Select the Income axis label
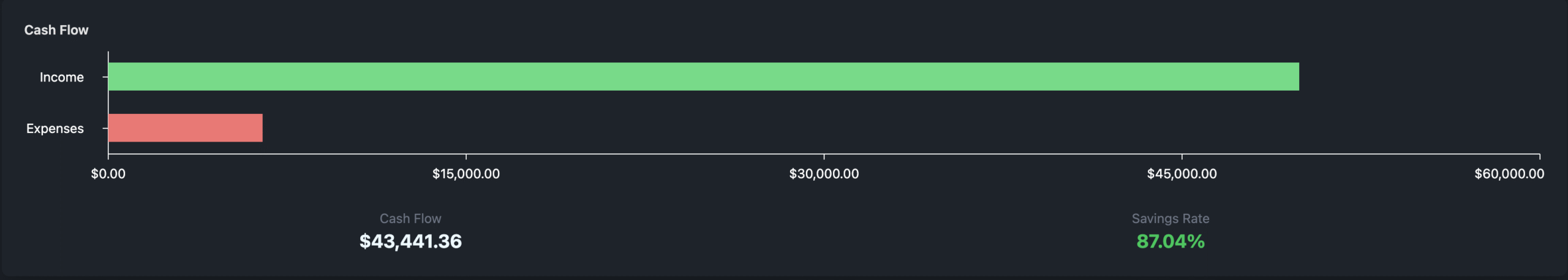 62,77
